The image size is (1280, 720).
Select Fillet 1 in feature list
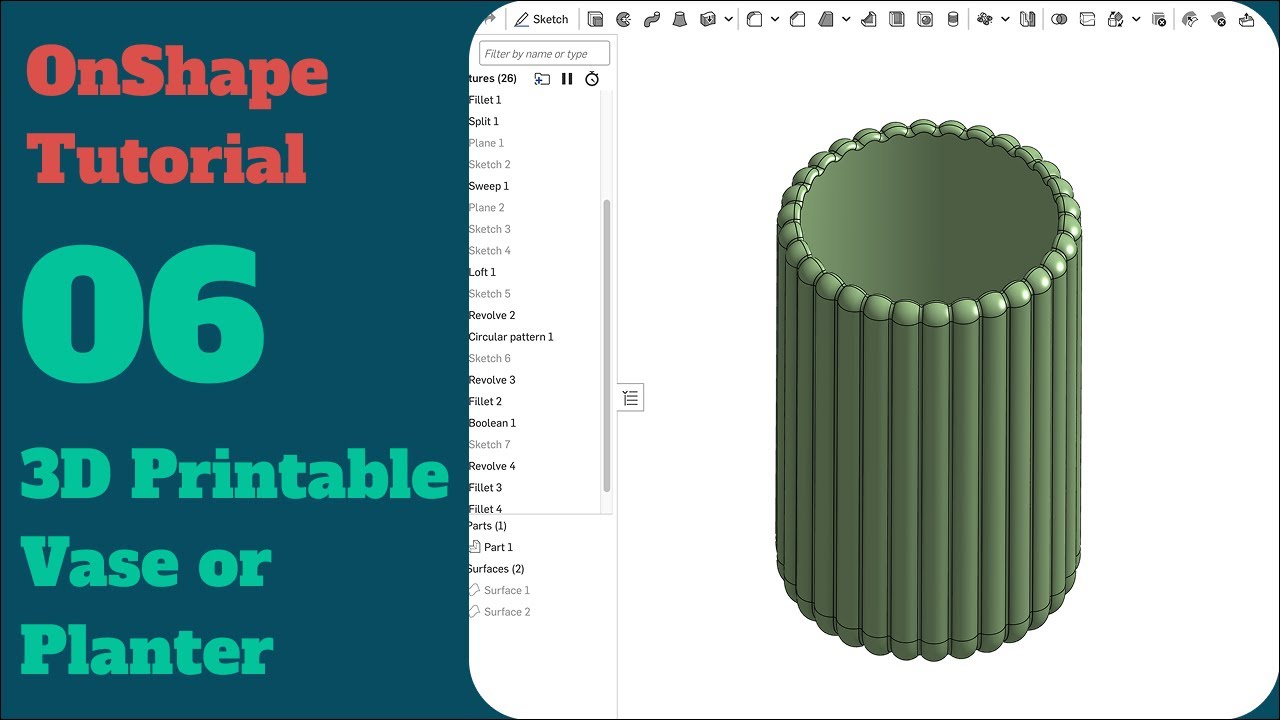click(x=485, y=100)
